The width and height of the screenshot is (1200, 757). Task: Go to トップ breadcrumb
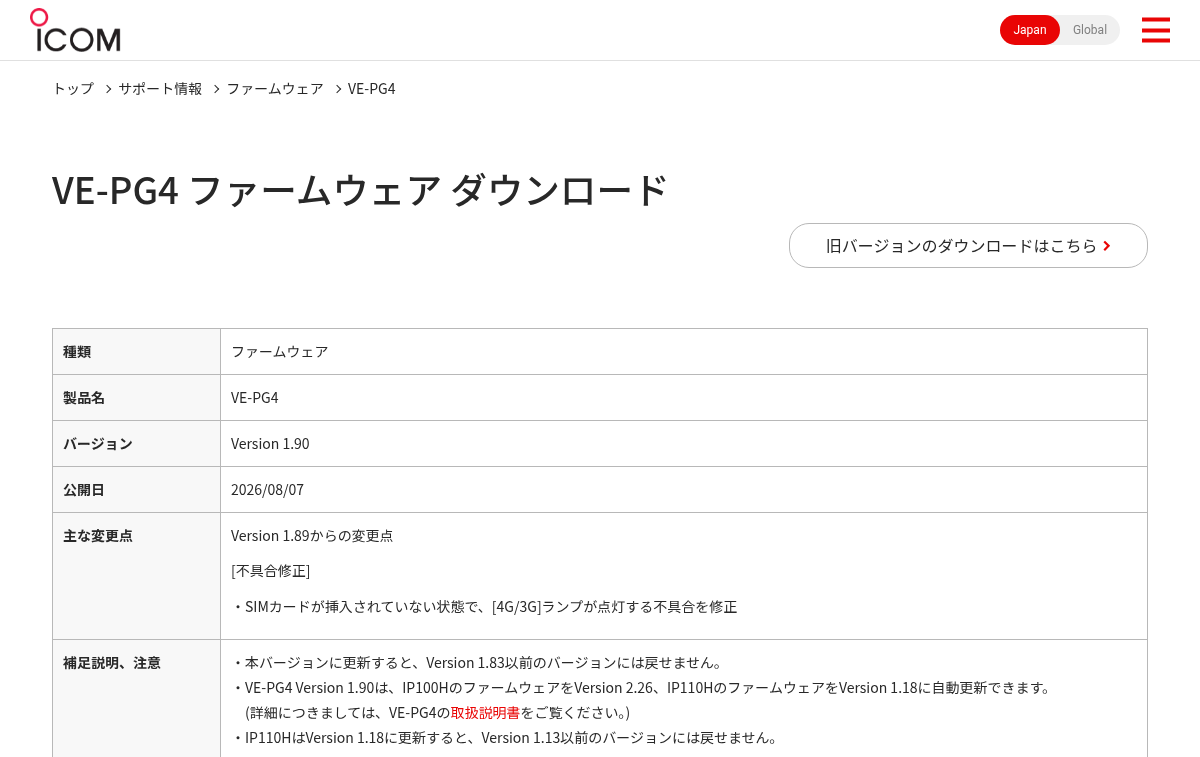pyautogui.click(x=73, y=89)
